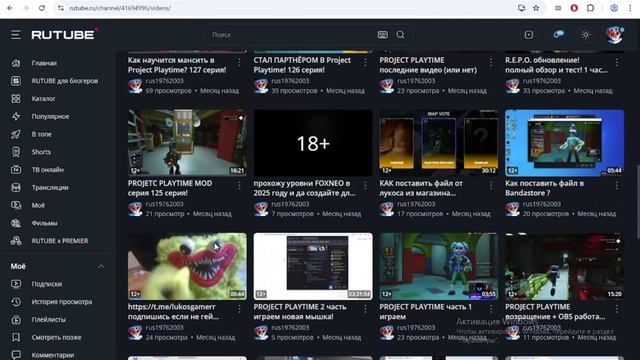640x360 pixels.
Task: Open rus19762003 channel under прохожу уровни FOXNEO
Action: [x=290, y=204]
